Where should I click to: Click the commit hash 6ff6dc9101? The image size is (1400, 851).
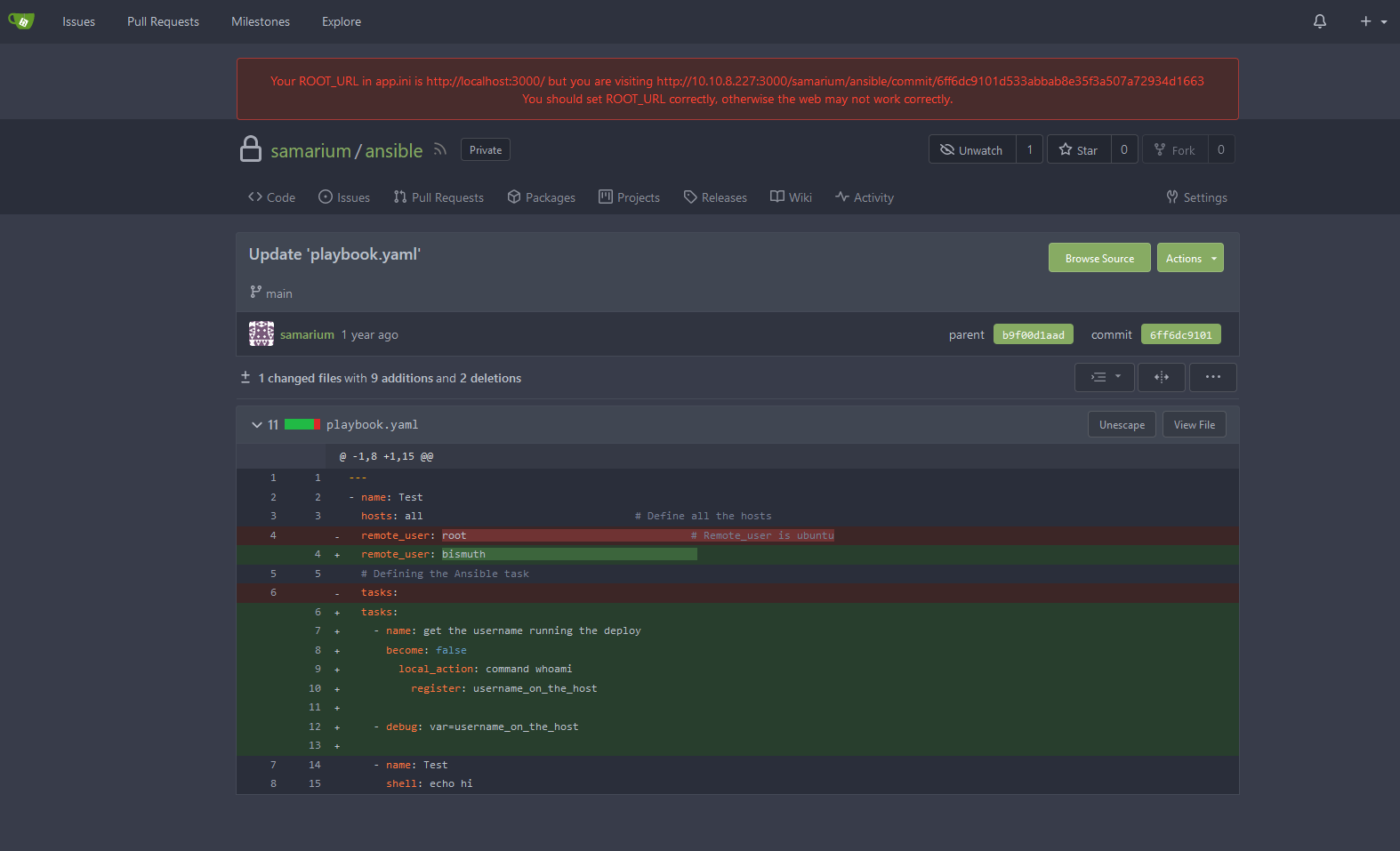click(1180, 334)
